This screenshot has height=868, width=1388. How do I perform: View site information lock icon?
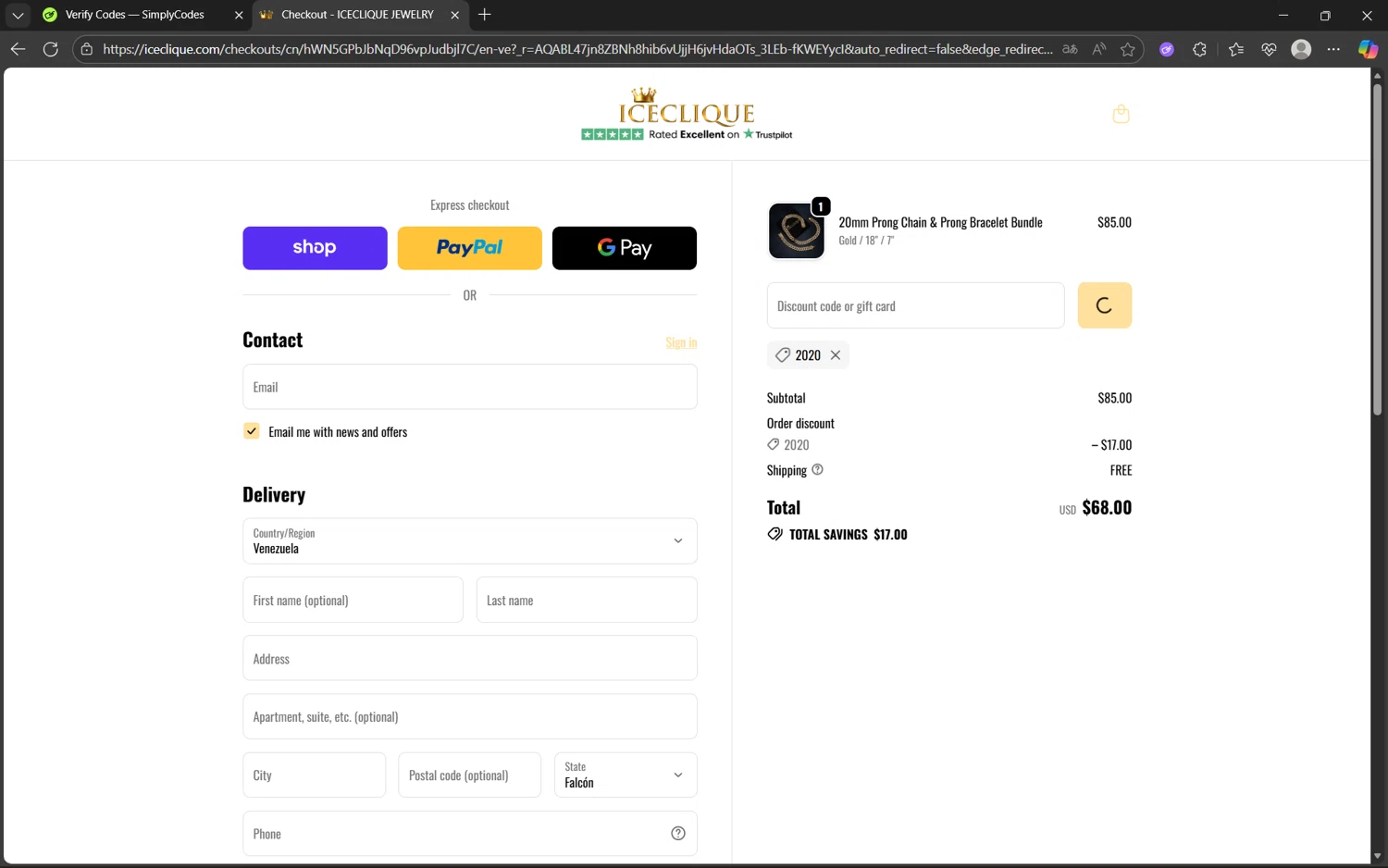(x=87, y=49)
